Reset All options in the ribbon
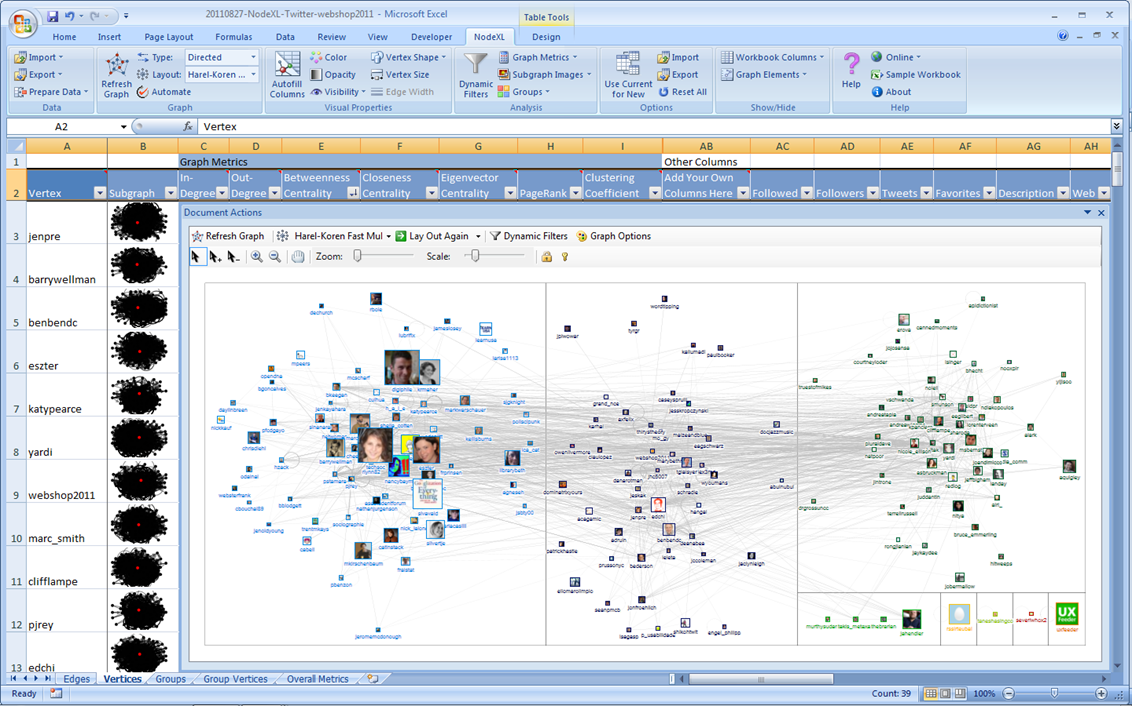1132x706 pixels. tap(682, 92)
